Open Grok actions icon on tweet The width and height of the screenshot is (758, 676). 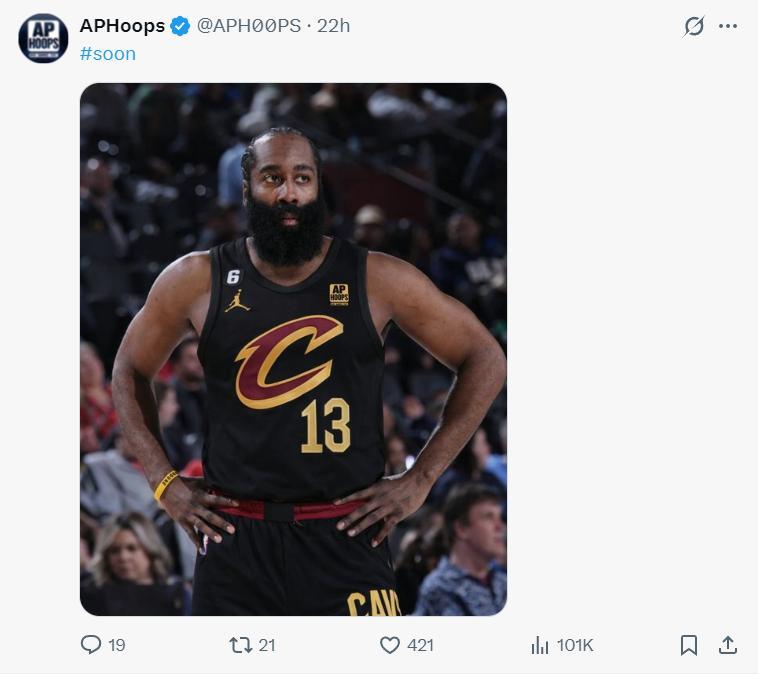(693, 27)
